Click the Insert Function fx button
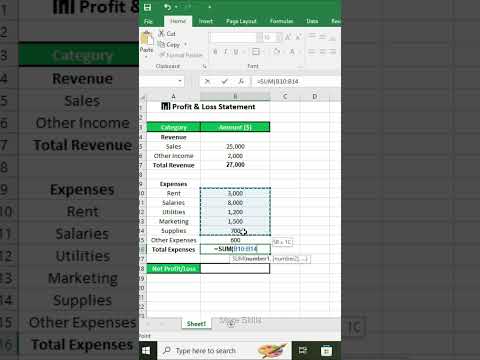This screenshot has height=360, width=480. [241, 81]
